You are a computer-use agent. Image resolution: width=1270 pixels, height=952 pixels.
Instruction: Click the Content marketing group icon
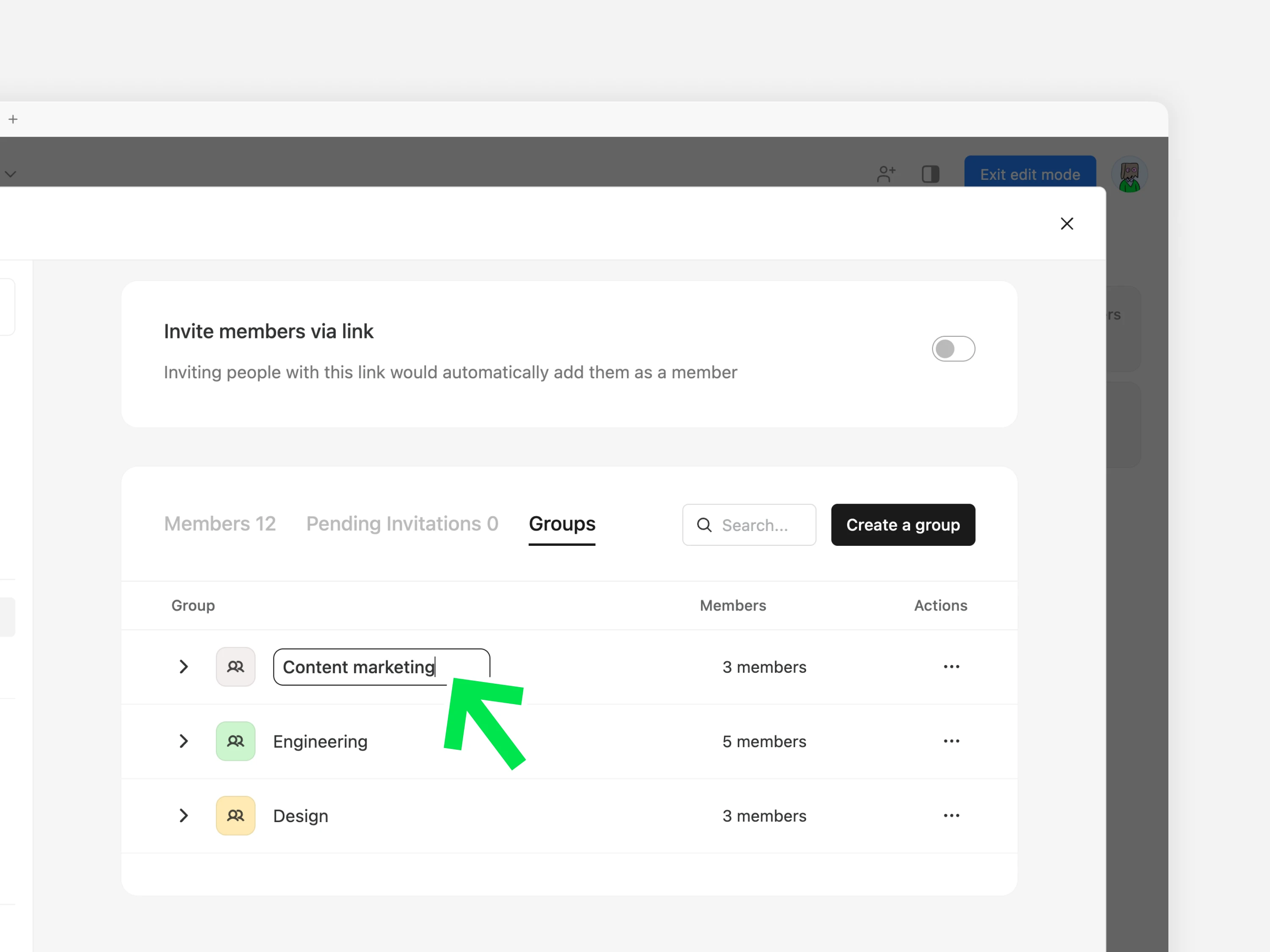point(235,667)
